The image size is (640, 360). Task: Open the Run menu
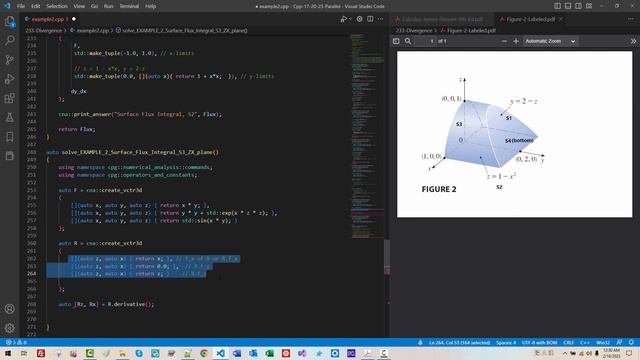tap(108, 6)
